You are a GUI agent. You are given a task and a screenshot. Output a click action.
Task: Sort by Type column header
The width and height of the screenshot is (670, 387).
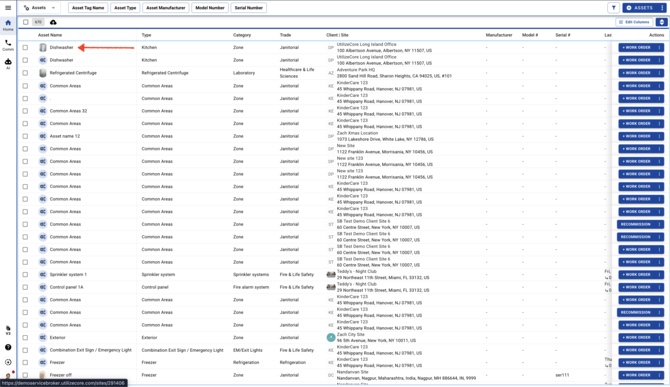(x=147, y=35)
